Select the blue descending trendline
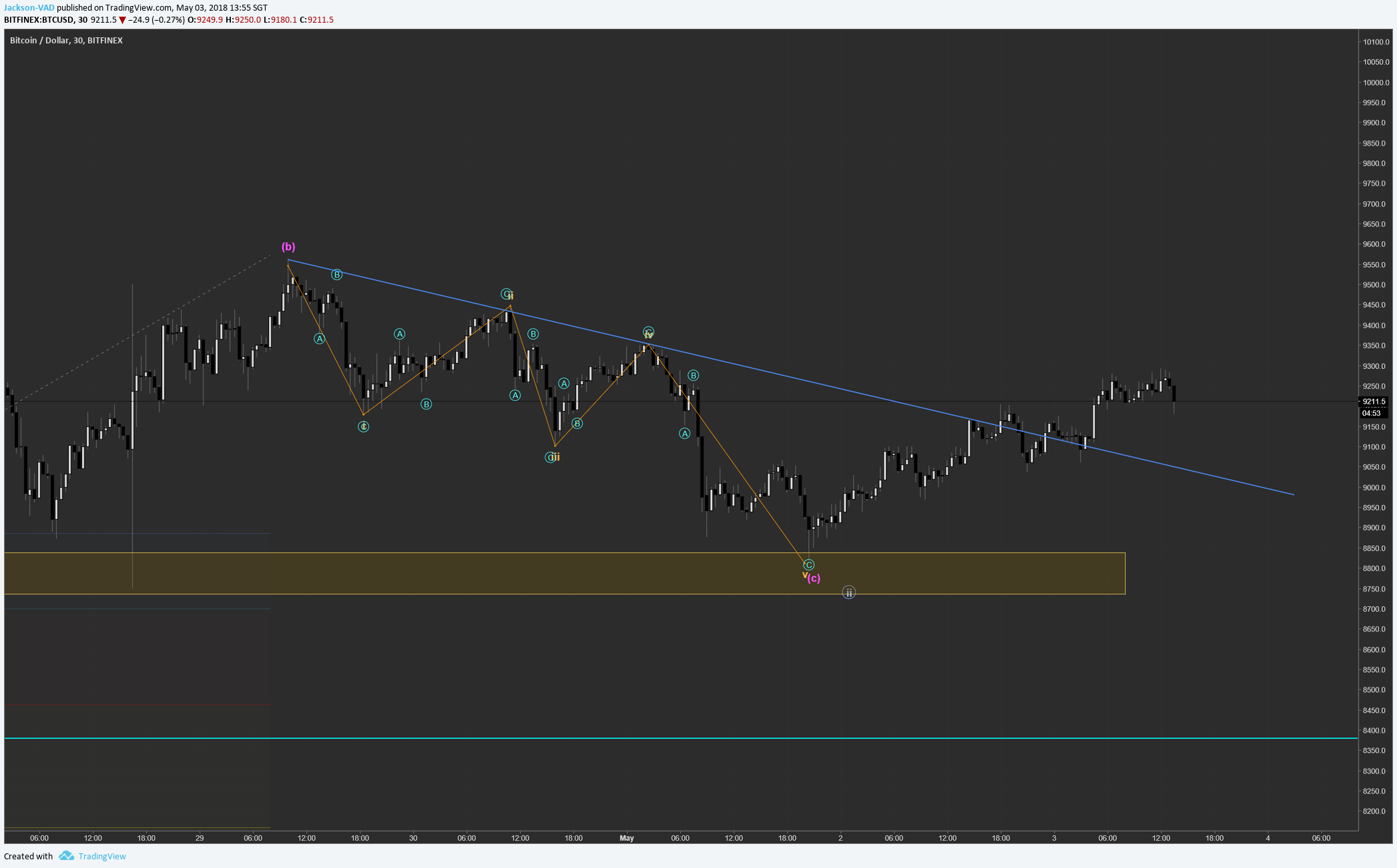This screenshot has width=1397, height=868. pos(791,377)
